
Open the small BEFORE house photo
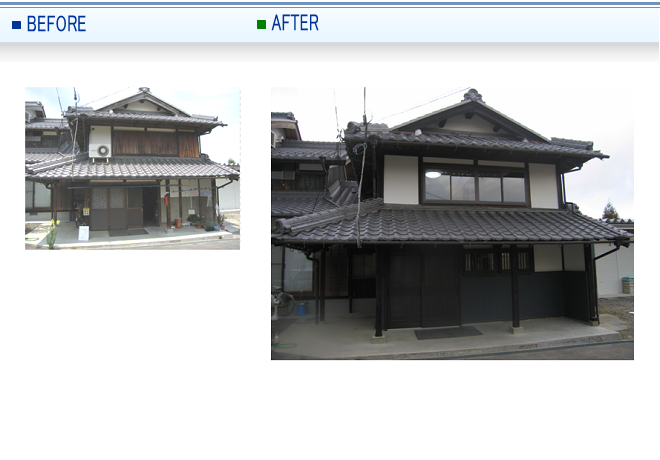[x=133, y=168]
